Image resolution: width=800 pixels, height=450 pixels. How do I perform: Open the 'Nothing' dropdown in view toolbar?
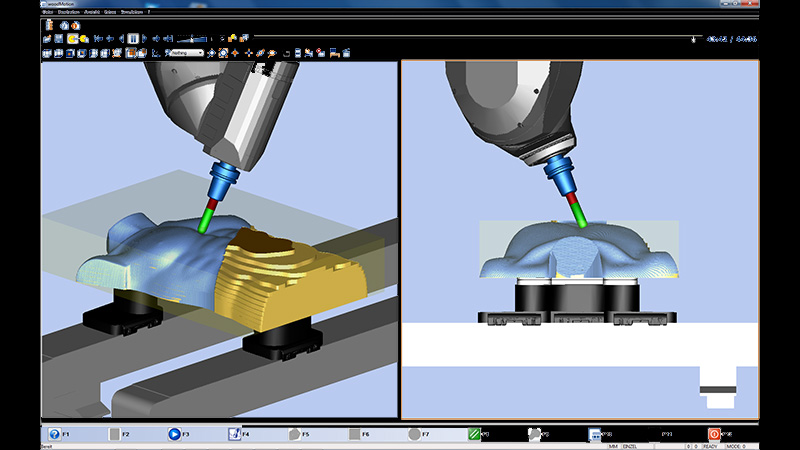coord(186,53)
